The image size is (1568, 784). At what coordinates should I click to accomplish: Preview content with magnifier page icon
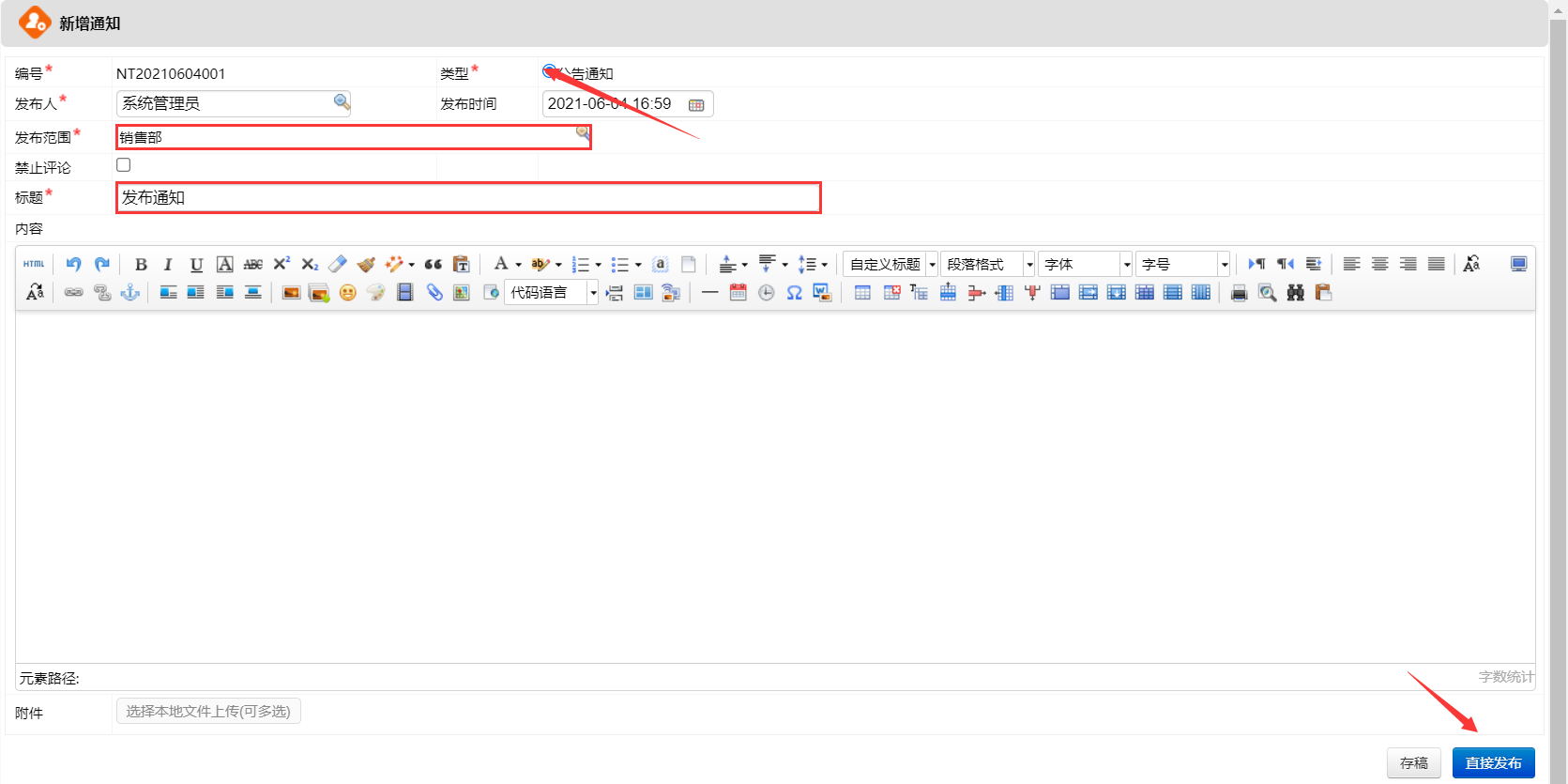(x=1267, y=292)
